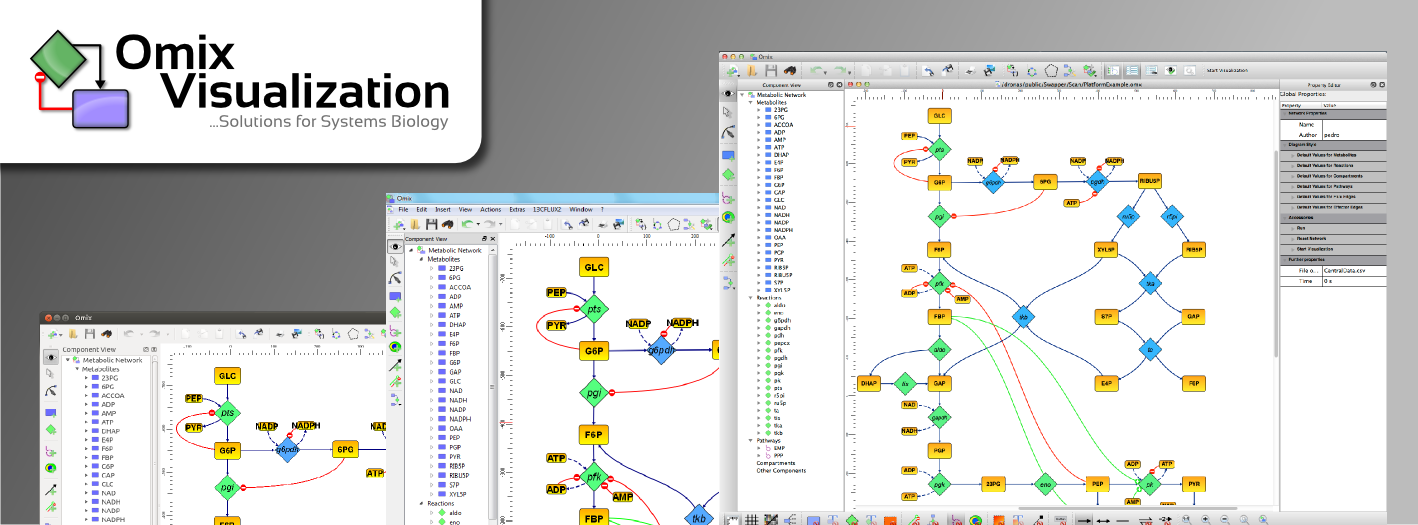The height and width of the screenshot is (525, 1418).
Task: Select the green reaction diamond tool in Mac window
Action: click(x=729, y=175)
